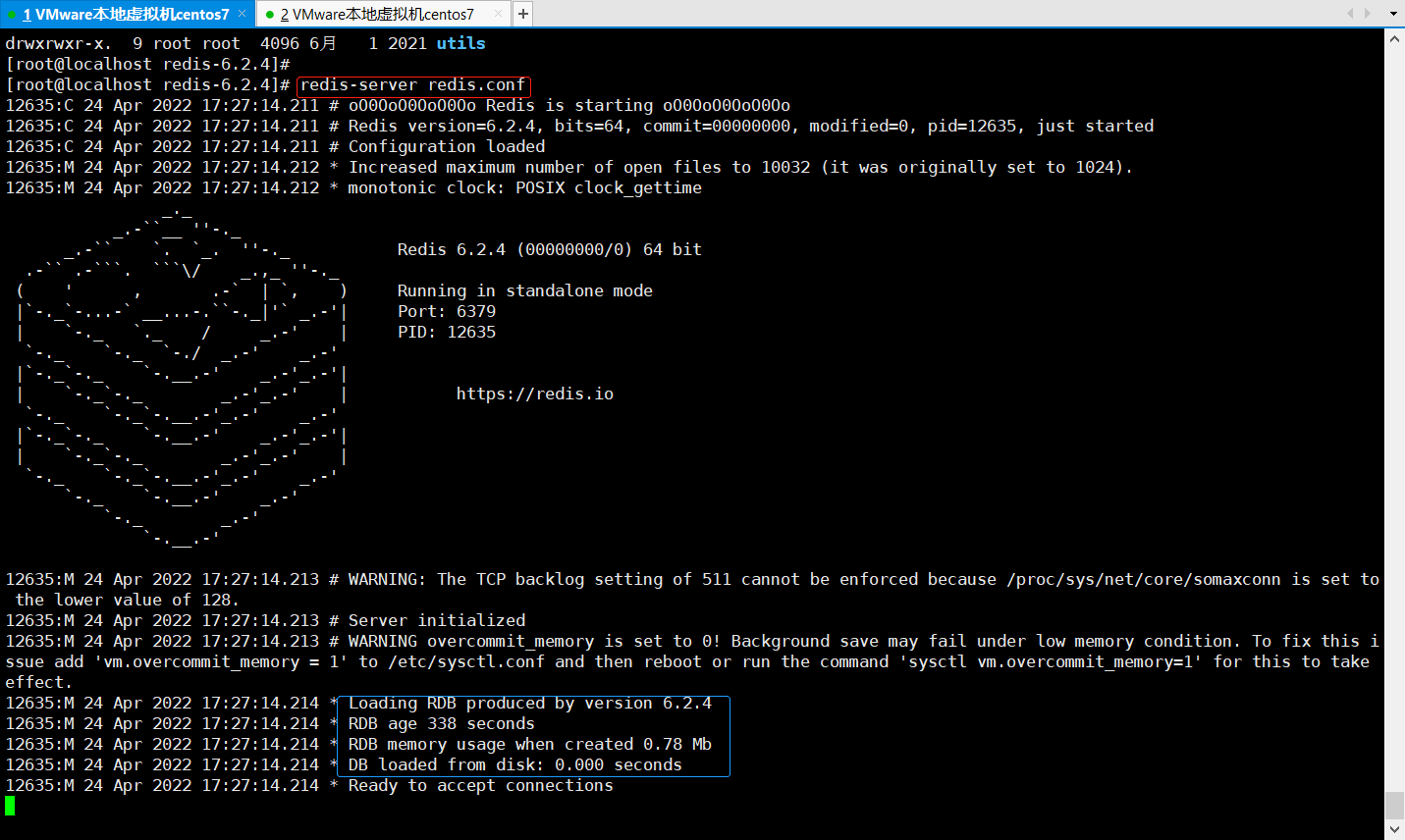Click the "https://redis.io" URL text
1405x840 pixels.
(x=535, y=394)
